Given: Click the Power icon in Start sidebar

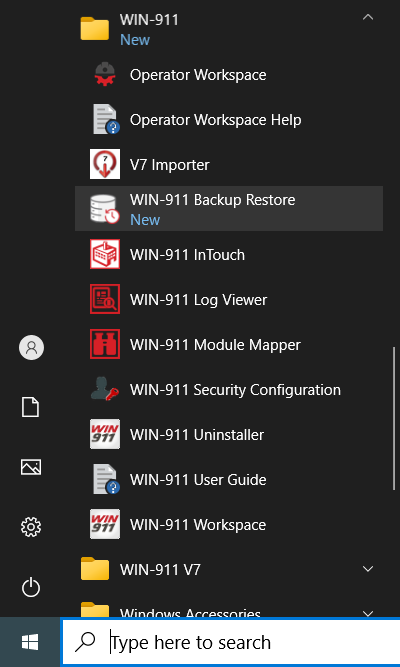Looking at the screenshot, I should point(31,588).
